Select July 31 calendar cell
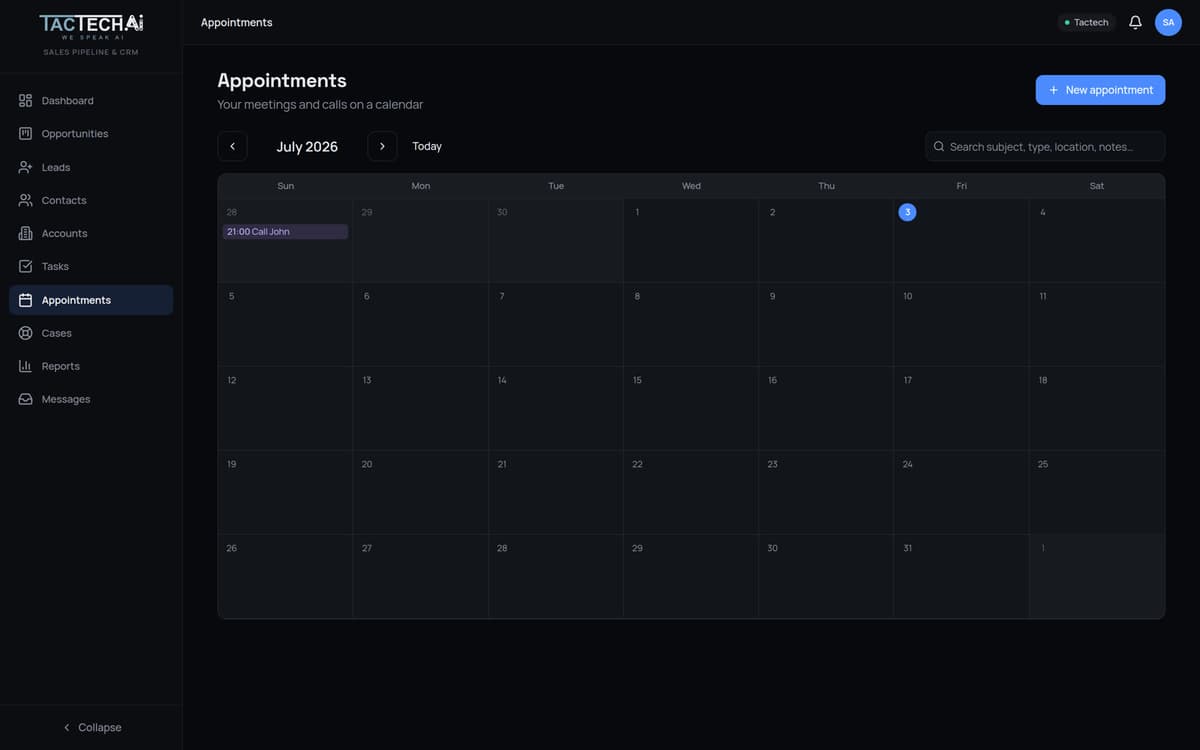 [x=961, y=576]
